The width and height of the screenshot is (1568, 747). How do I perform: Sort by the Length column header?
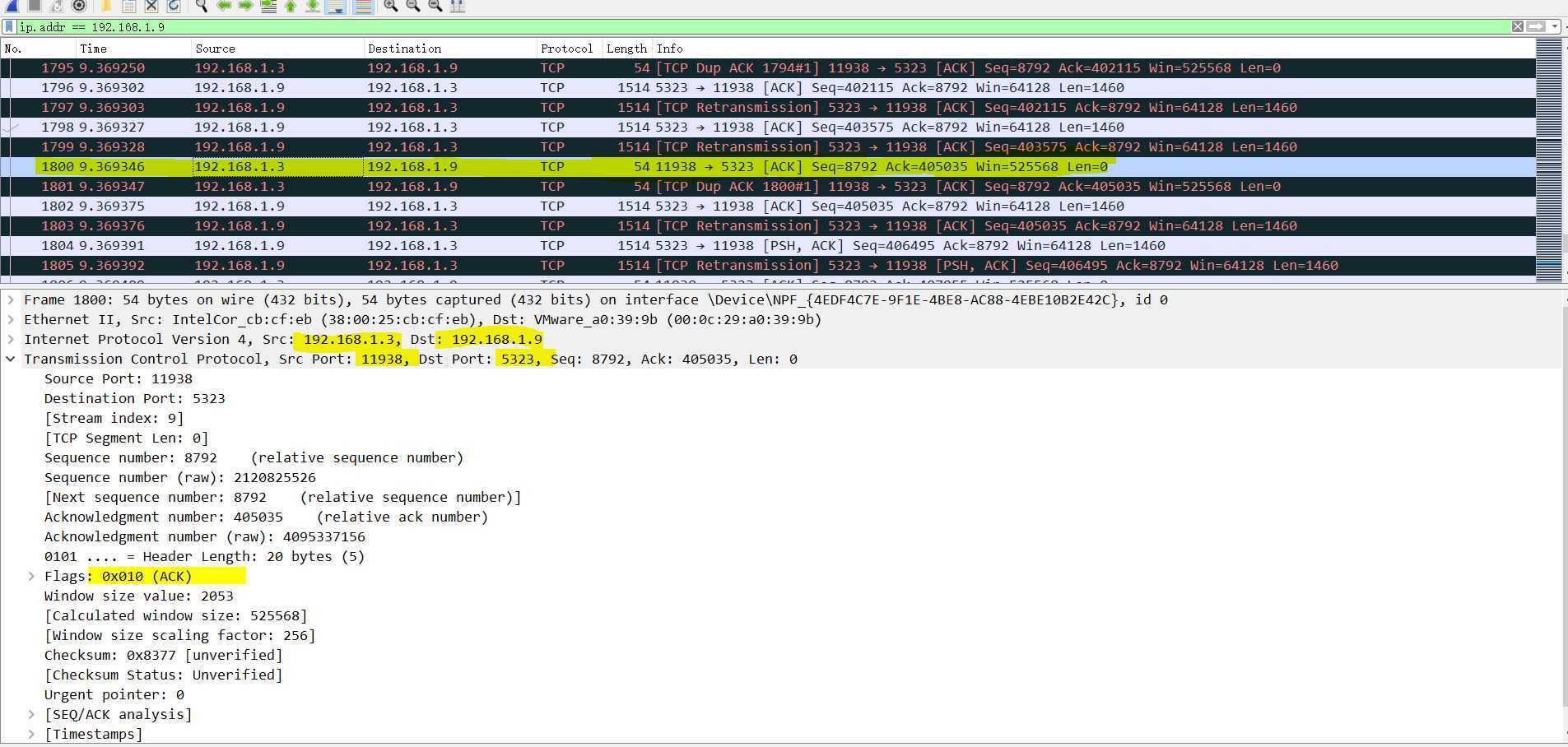click(x=627, y=49)
